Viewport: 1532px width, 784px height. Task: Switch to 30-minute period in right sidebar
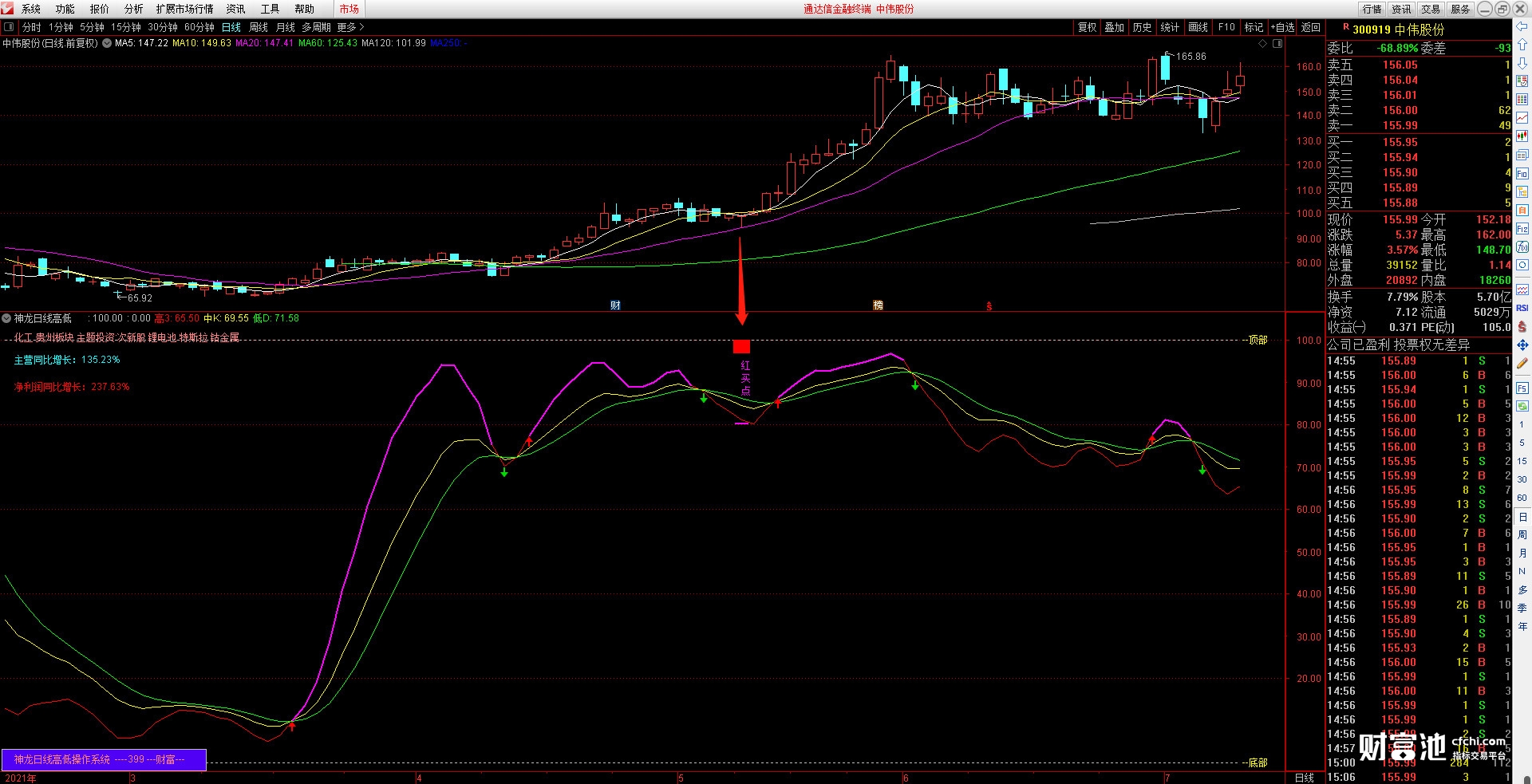pyautogui.click(x=1522, y=479)
